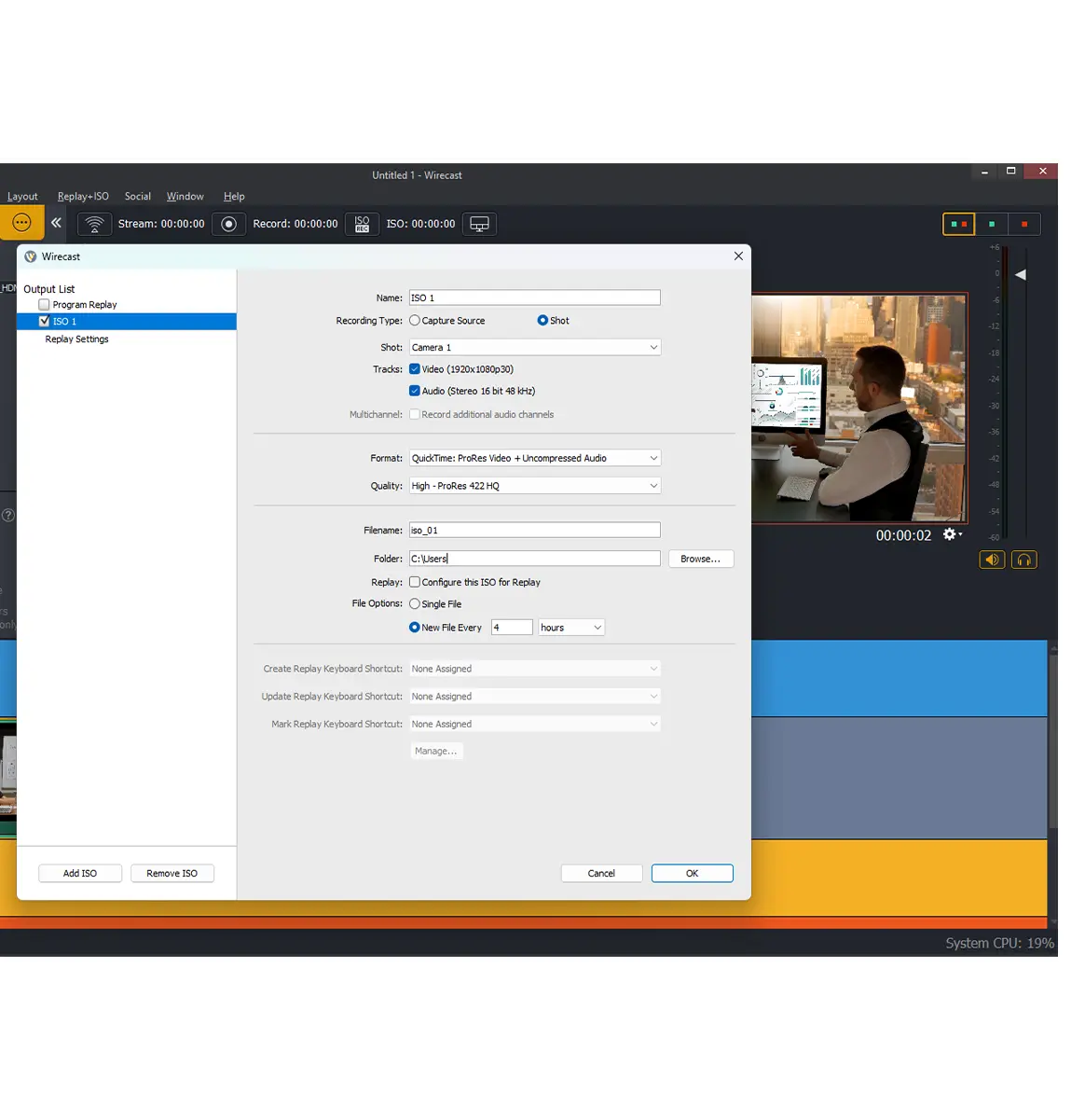Start recording with the Record circle icon
Screen dimensions: 1085x1120
[228, 224]
